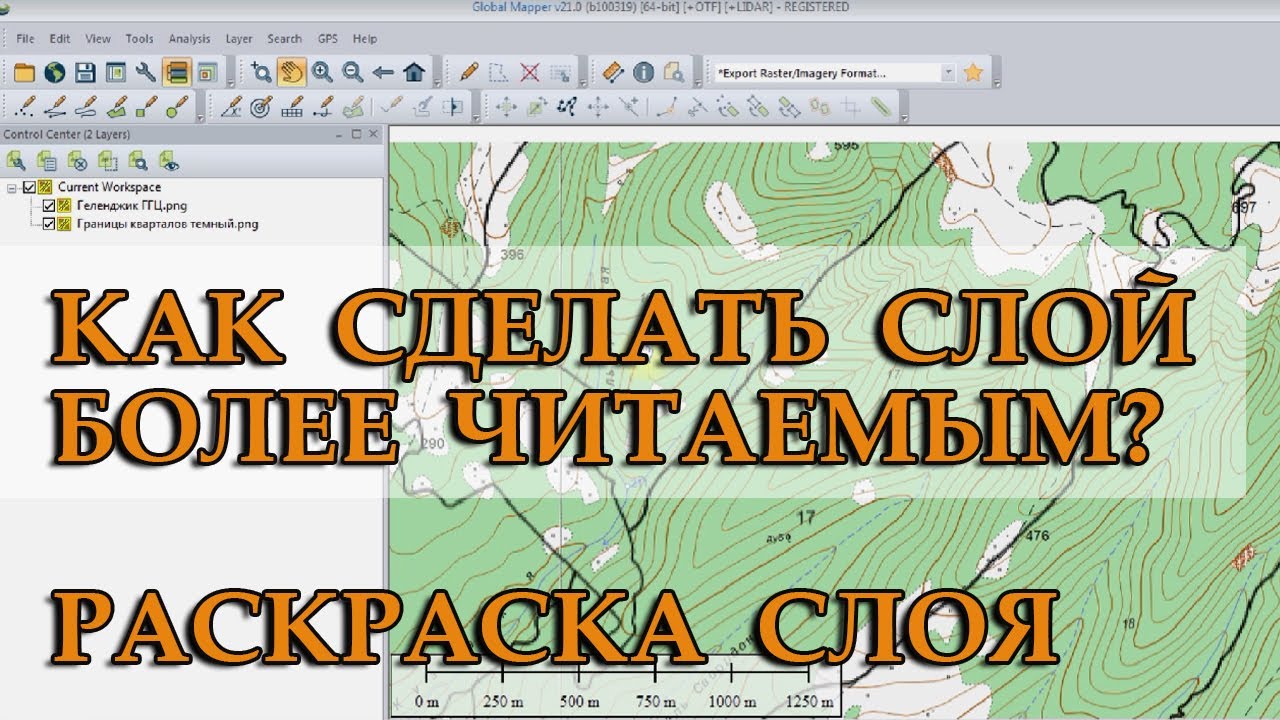Click the back arrow previous view icon

click(x=383, y=72)
